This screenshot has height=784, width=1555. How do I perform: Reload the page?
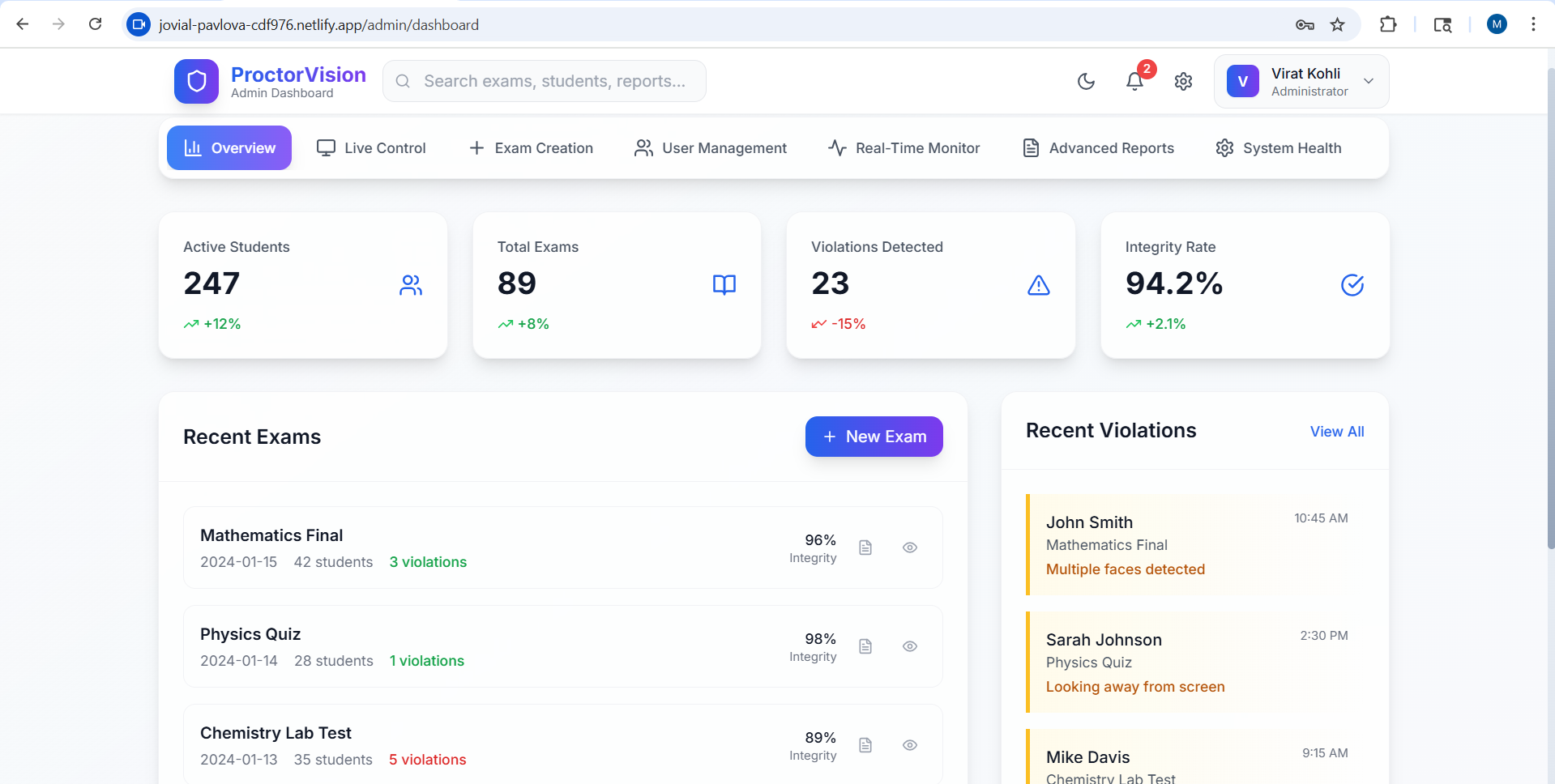(95, 24)
